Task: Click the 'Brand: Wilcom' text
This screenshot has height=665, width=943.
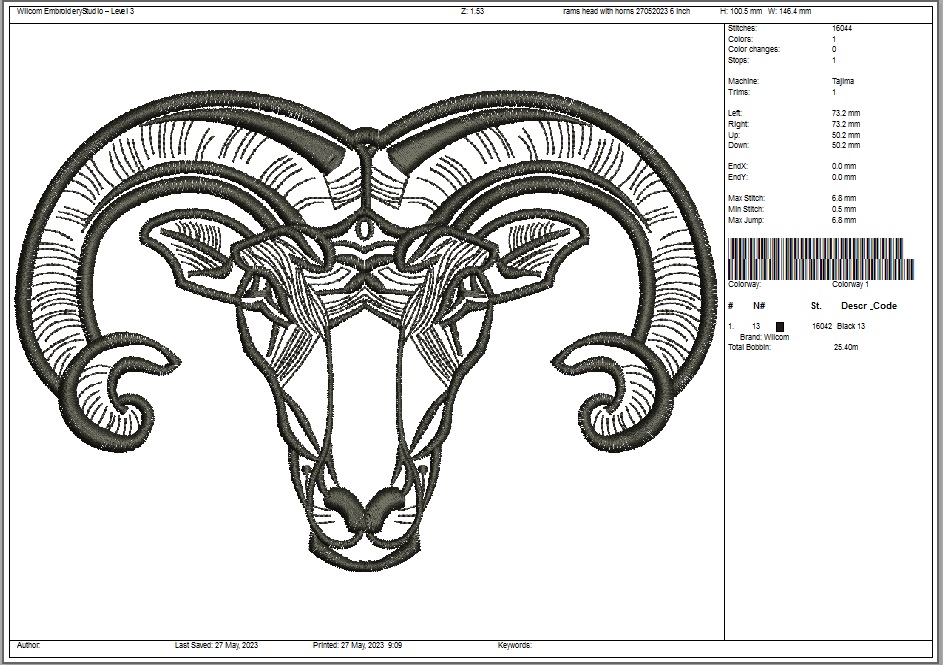Action: (764, 337)
